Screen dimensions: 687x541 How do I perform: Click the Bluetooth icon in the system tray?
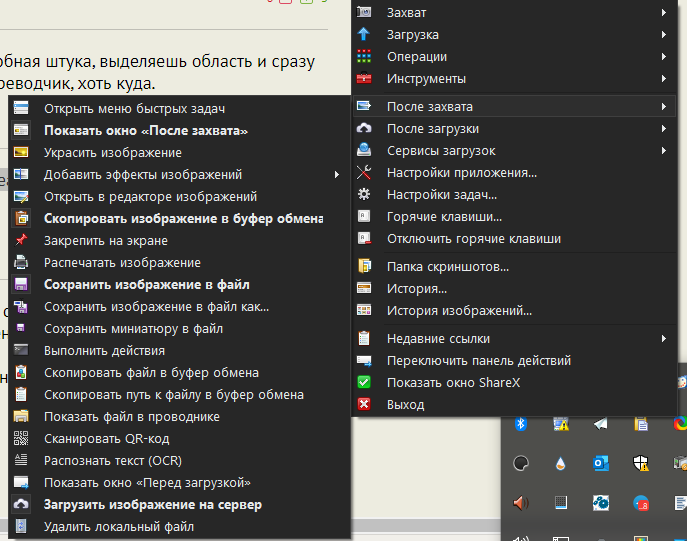point(521,424)
